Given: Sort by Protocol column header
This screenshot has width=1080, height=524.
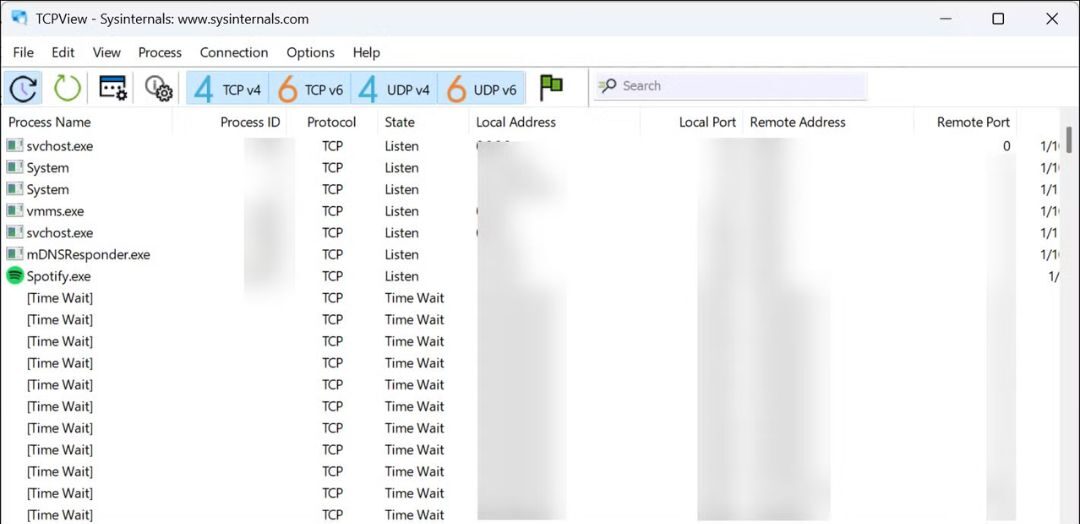Looking at the screenshot, I should (332, 122).
